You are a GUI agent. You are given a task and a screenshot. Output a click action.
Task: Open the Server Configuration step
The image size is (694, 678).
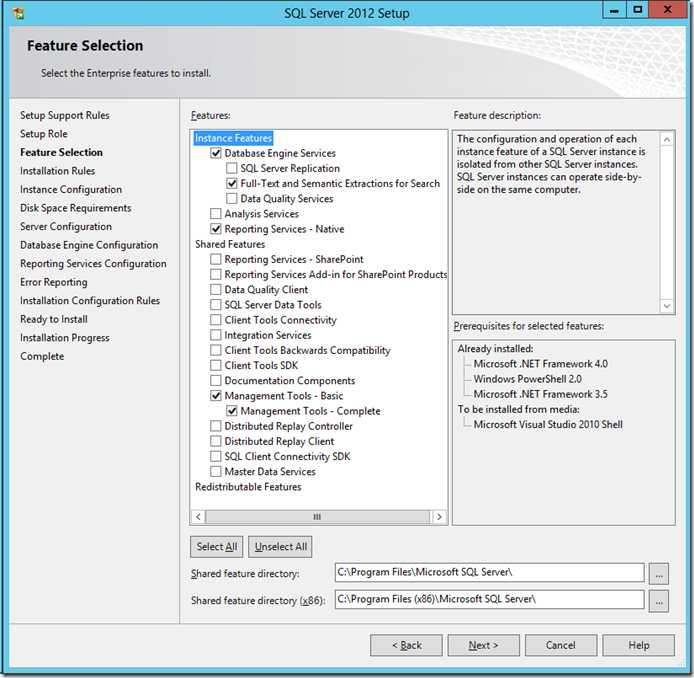click(x=66, y=227)
